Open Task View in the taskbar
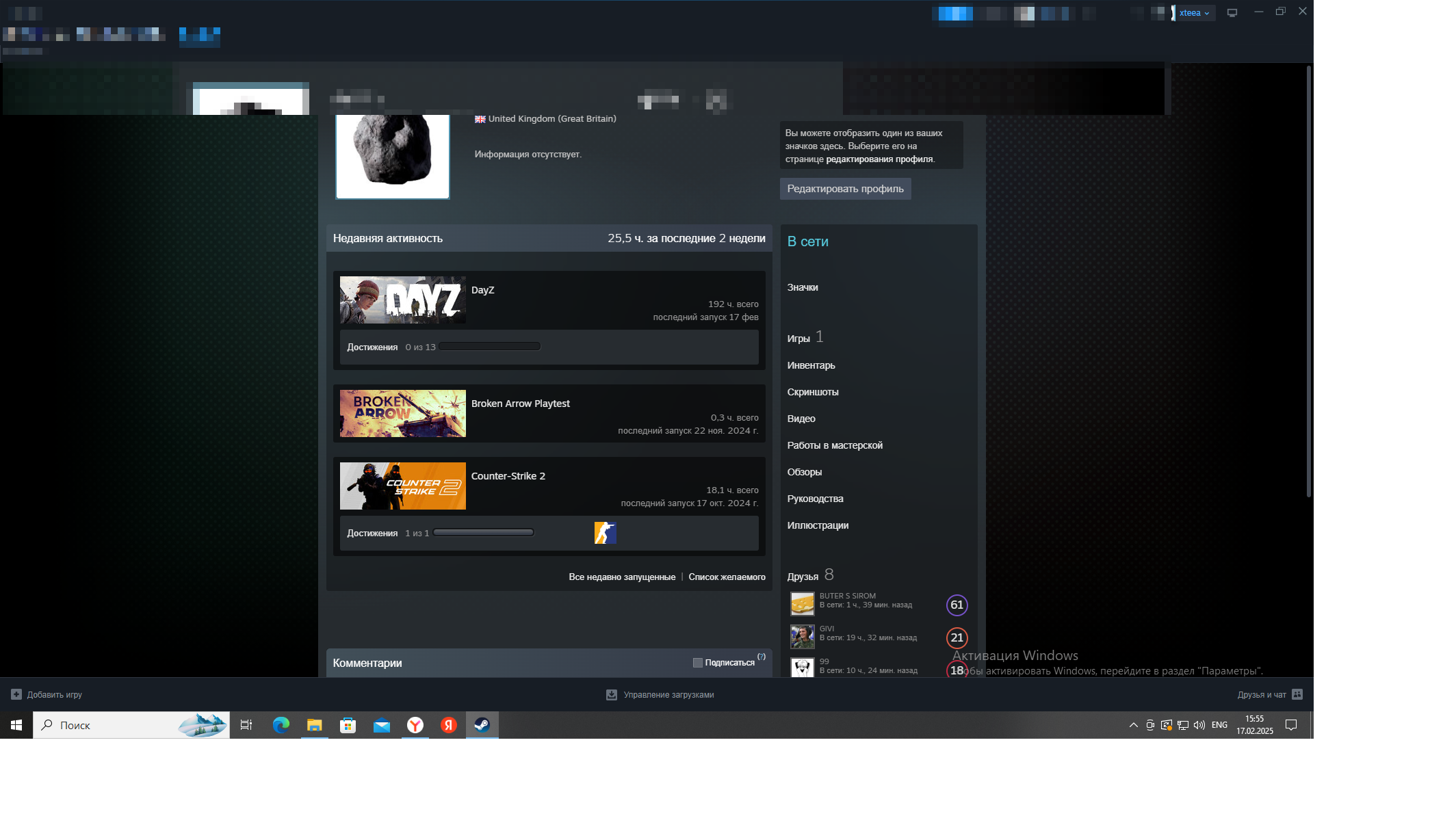This screenshot has width=1456, height=829. point(246,725)
